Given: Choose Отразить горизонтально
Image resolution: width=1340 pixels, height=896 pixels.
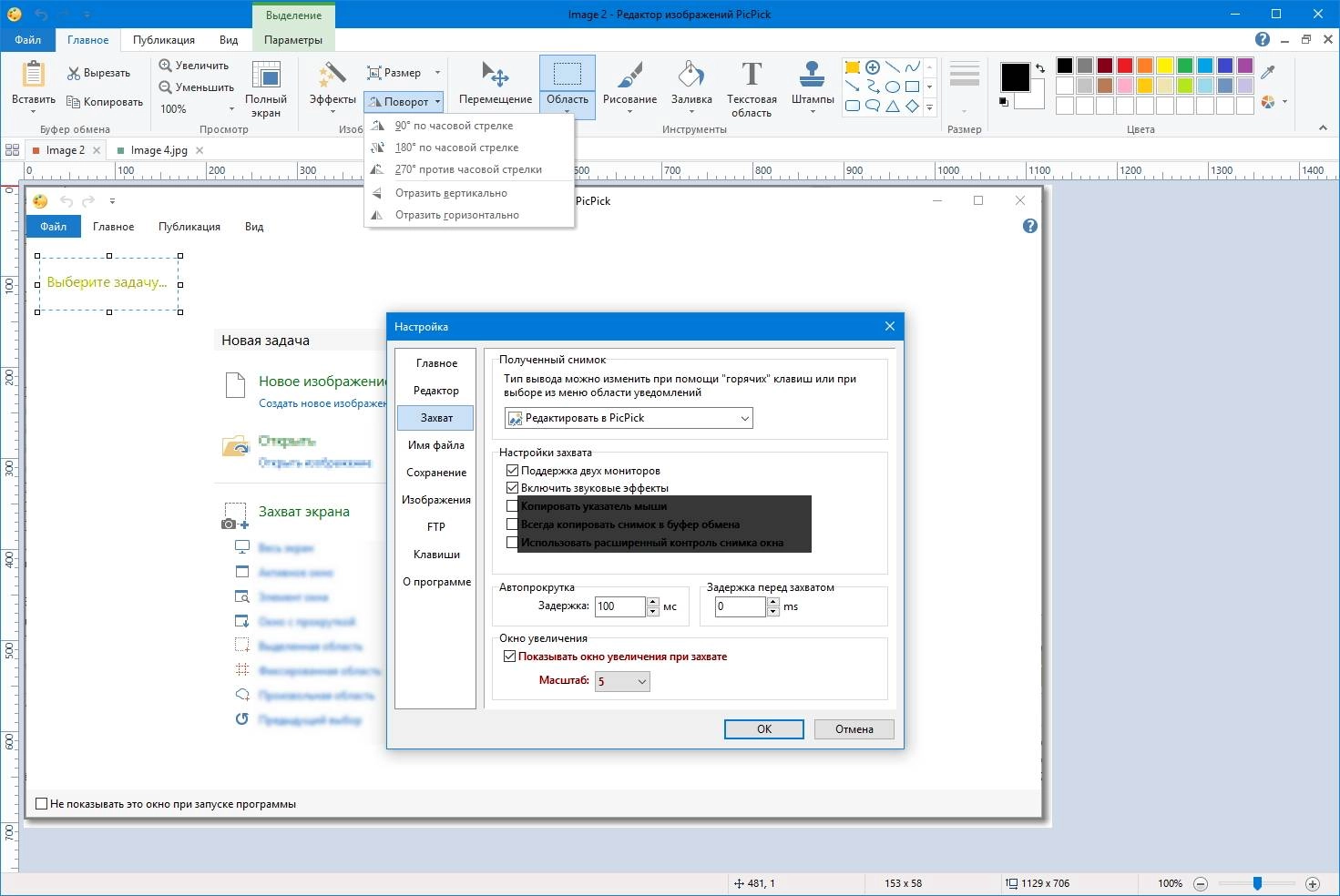Looking at the screenshot, I should click(469, 215).
